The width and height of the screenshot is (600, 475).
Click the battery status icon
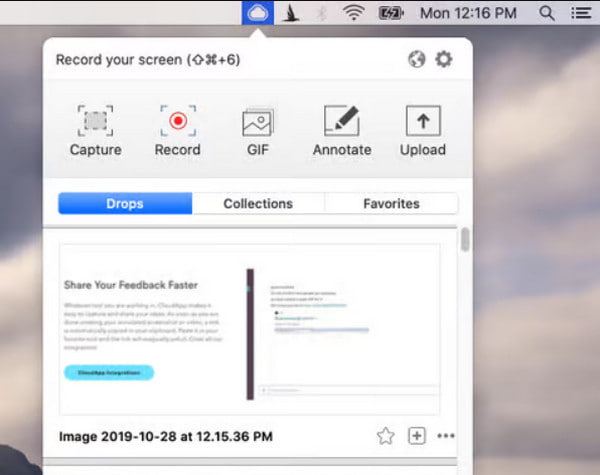(x=391, y=13)
